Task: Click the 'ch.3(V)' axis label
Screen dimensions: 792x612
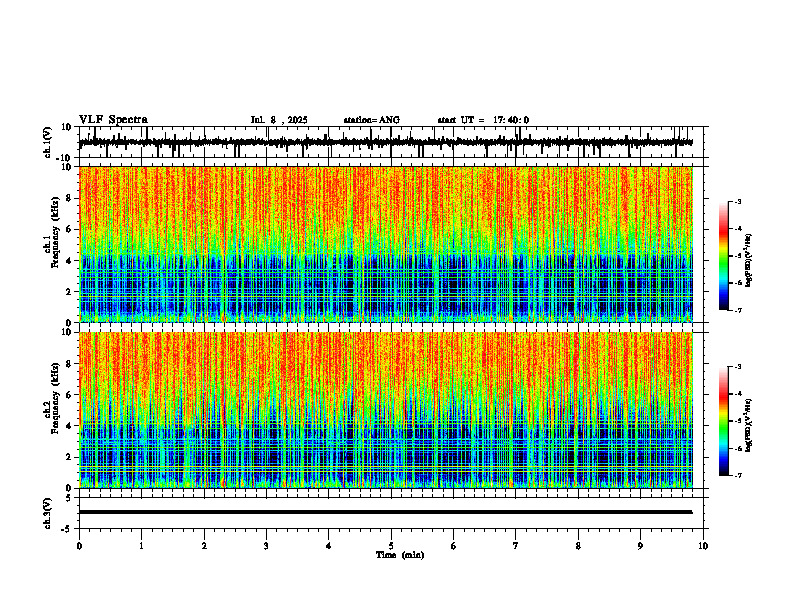Action: coord(48,514)
